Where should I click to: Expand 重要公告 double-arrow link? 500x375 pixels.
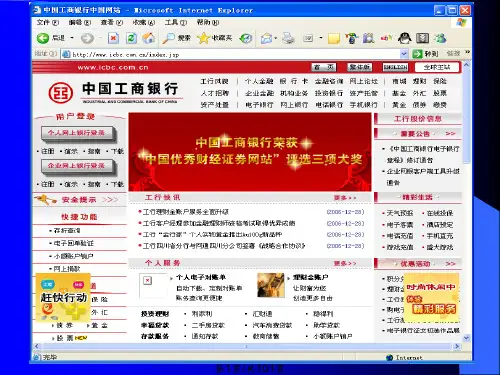click(x=450, y=133)
